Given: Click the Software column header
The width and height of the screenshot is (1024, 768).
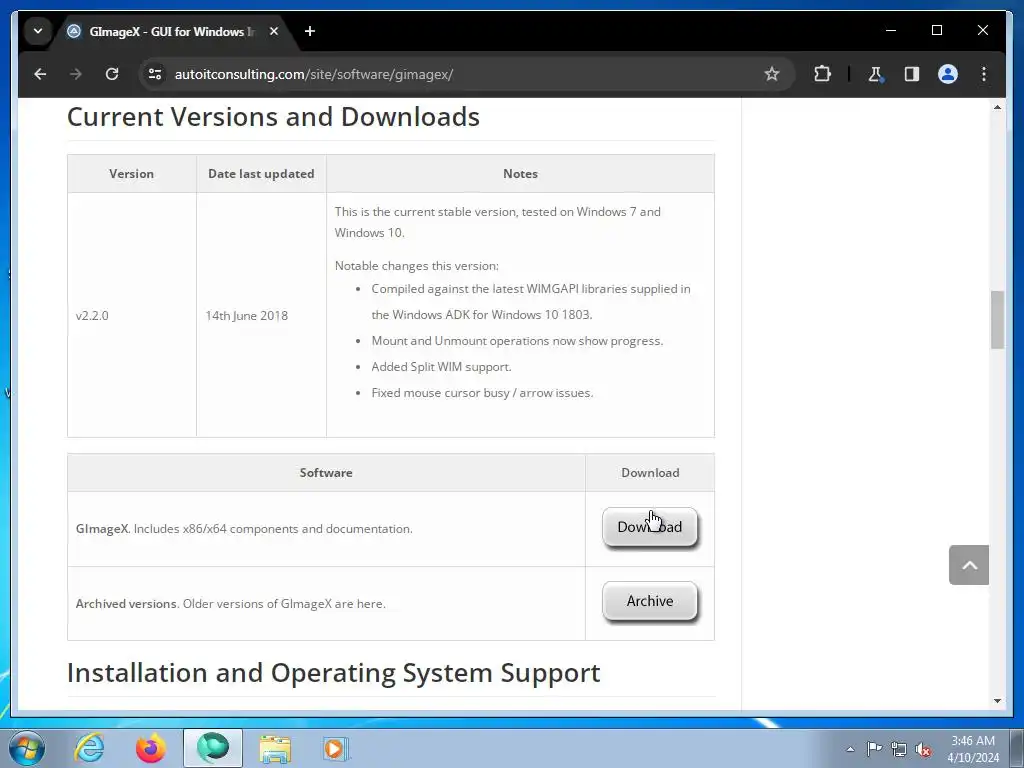Looking at the screenshot, I should 326,472.
